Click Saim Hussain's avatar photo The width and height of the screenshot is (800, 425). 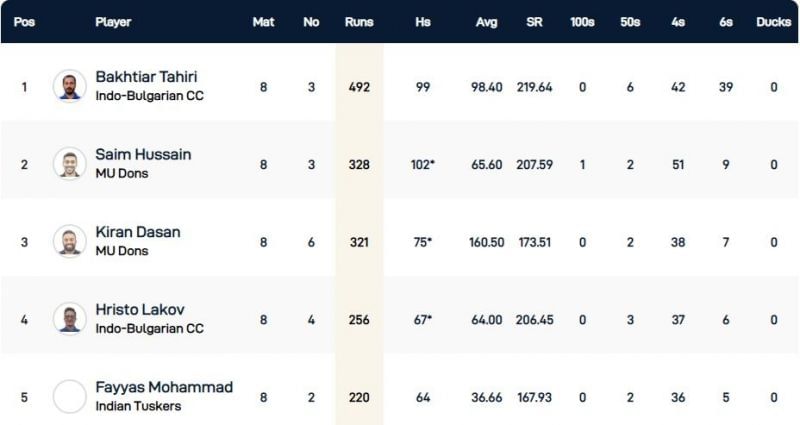[70, 164]
